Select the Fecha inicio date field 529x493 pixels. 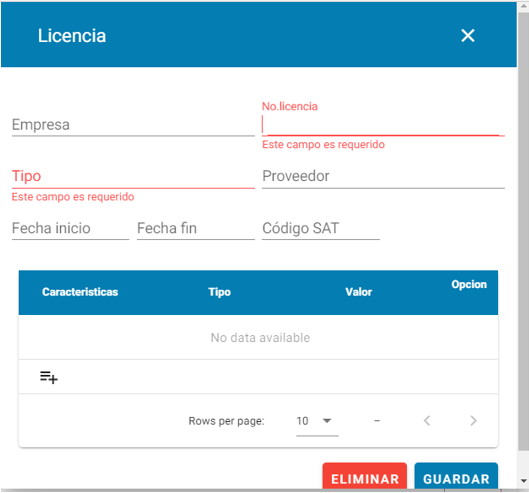[71, 228]
